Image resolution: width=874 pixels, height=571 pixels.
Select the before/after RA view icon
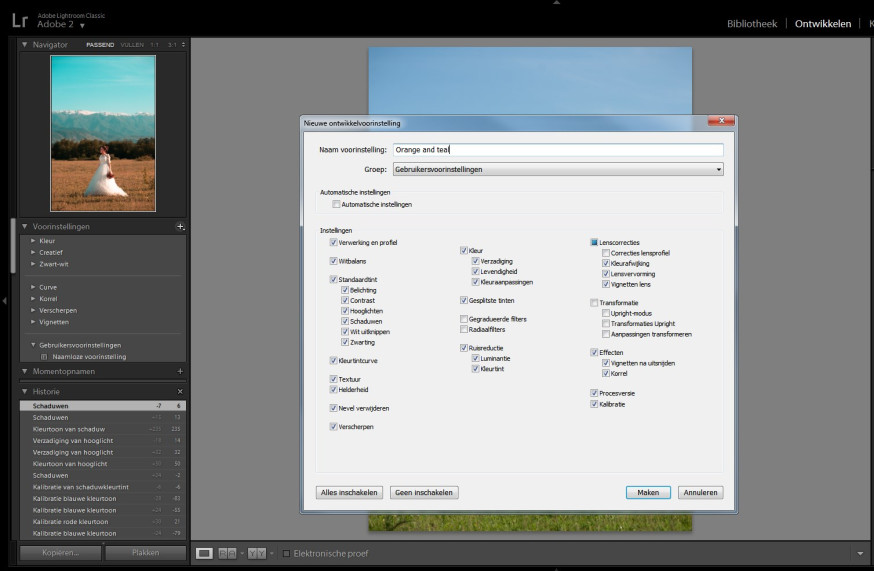[x=227, y=553]
